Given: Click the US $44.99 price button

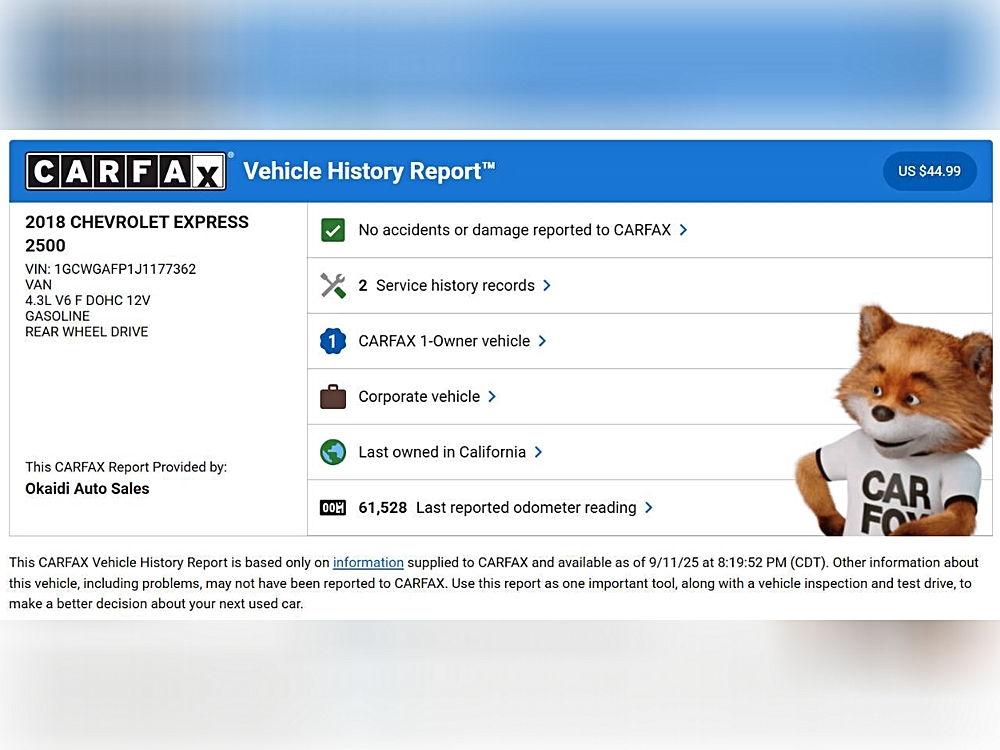Looking at the screenshot, I should coord(929,171).
